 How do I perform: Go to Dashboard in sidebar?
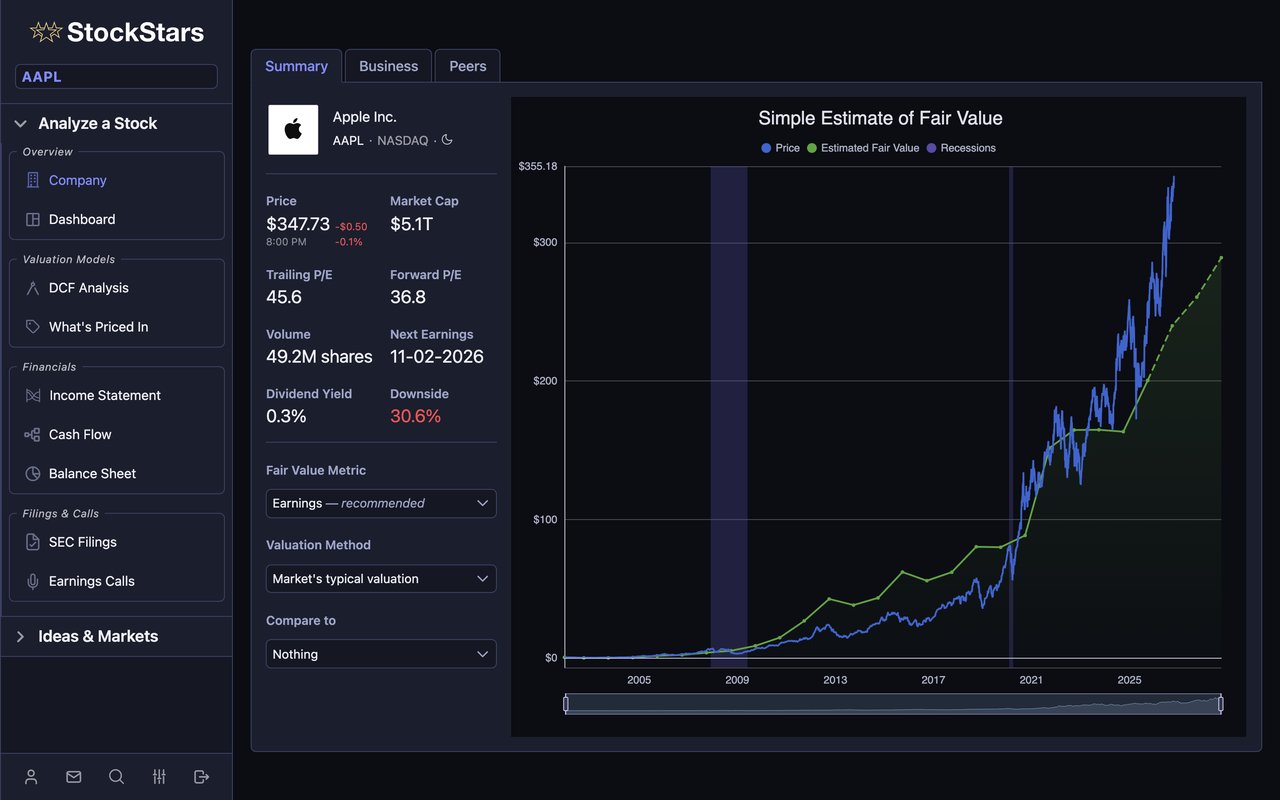pos(82,219)
